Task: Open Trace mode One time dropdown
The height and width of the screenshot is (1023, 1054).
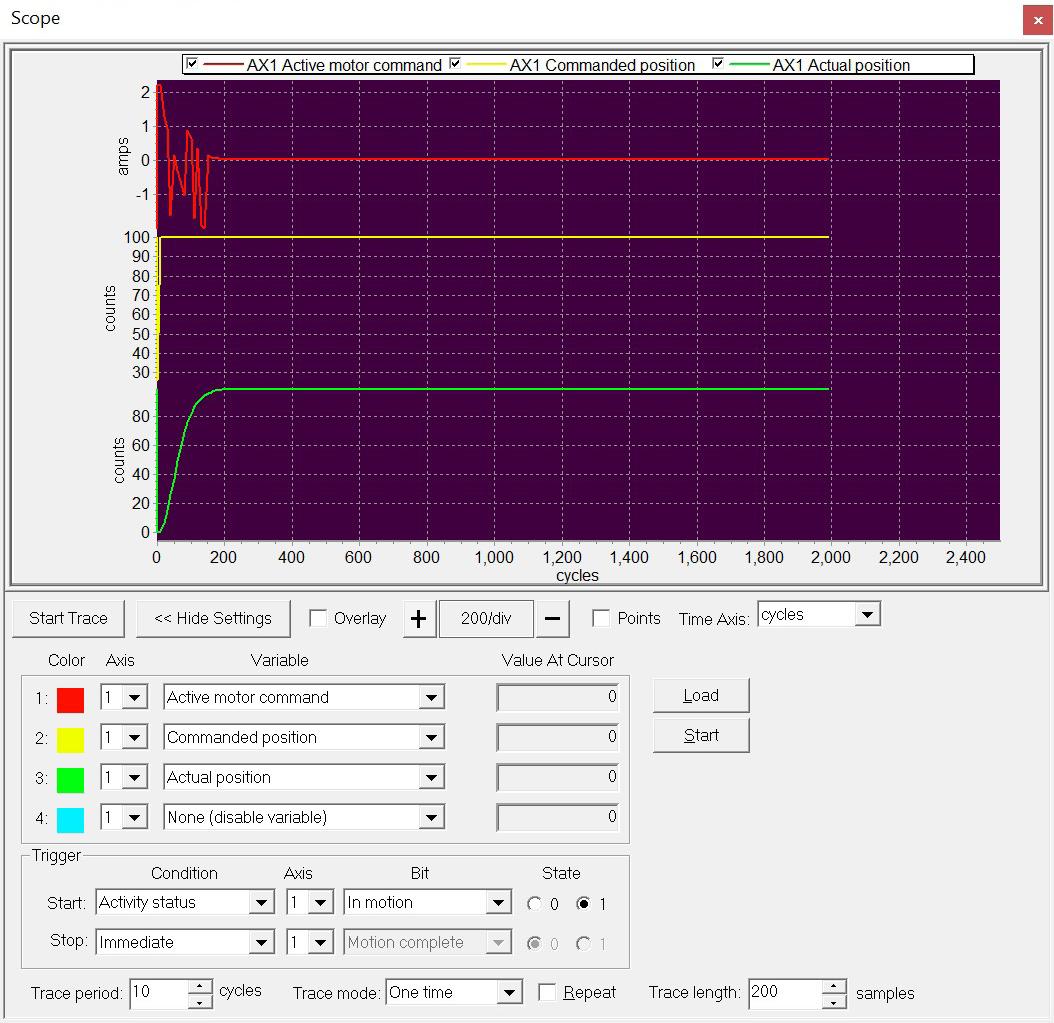Action: (510, 993)
